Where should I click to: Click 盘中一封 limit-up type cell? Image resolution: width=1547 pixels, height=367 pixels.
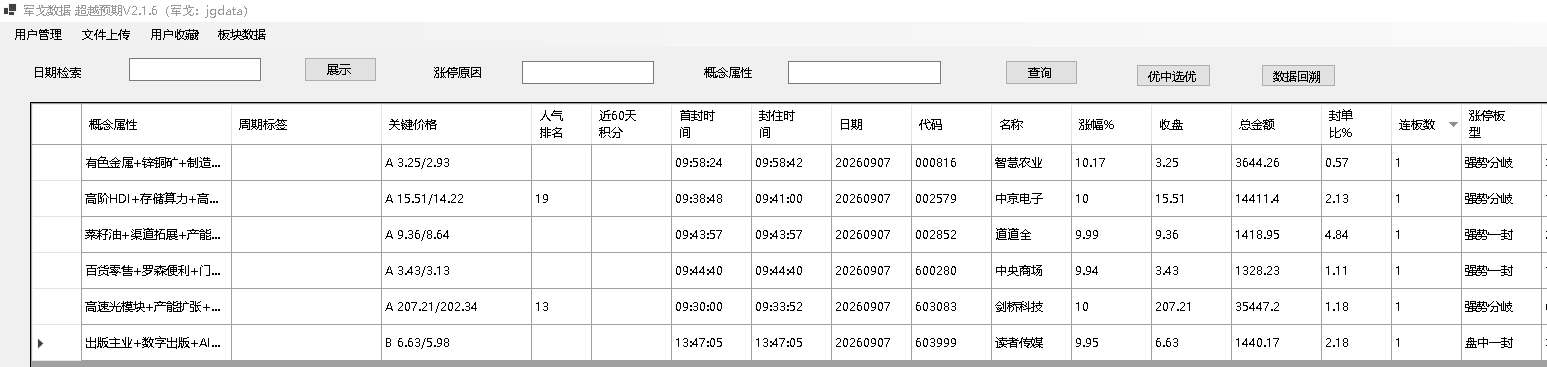pos(1501,343)
